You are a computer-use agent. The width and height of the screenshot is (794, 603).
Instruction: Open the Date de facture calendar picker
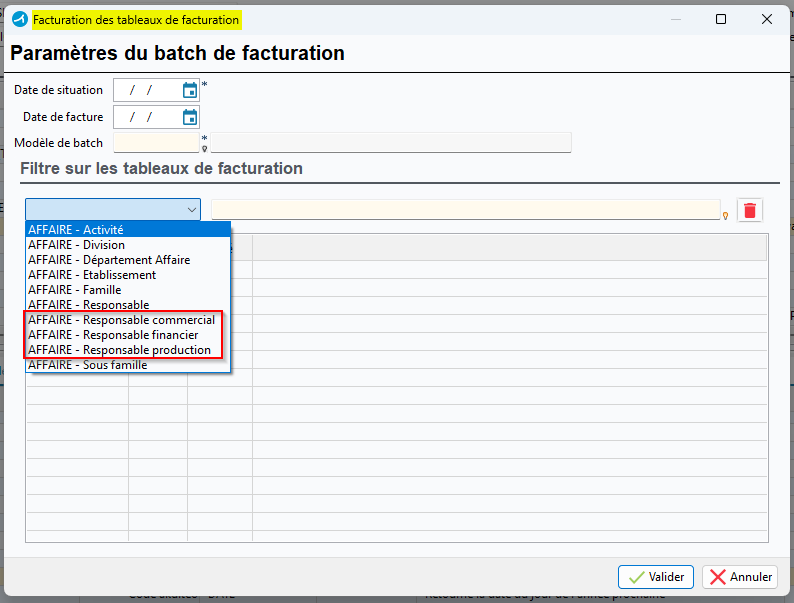[x=190, y=117]
